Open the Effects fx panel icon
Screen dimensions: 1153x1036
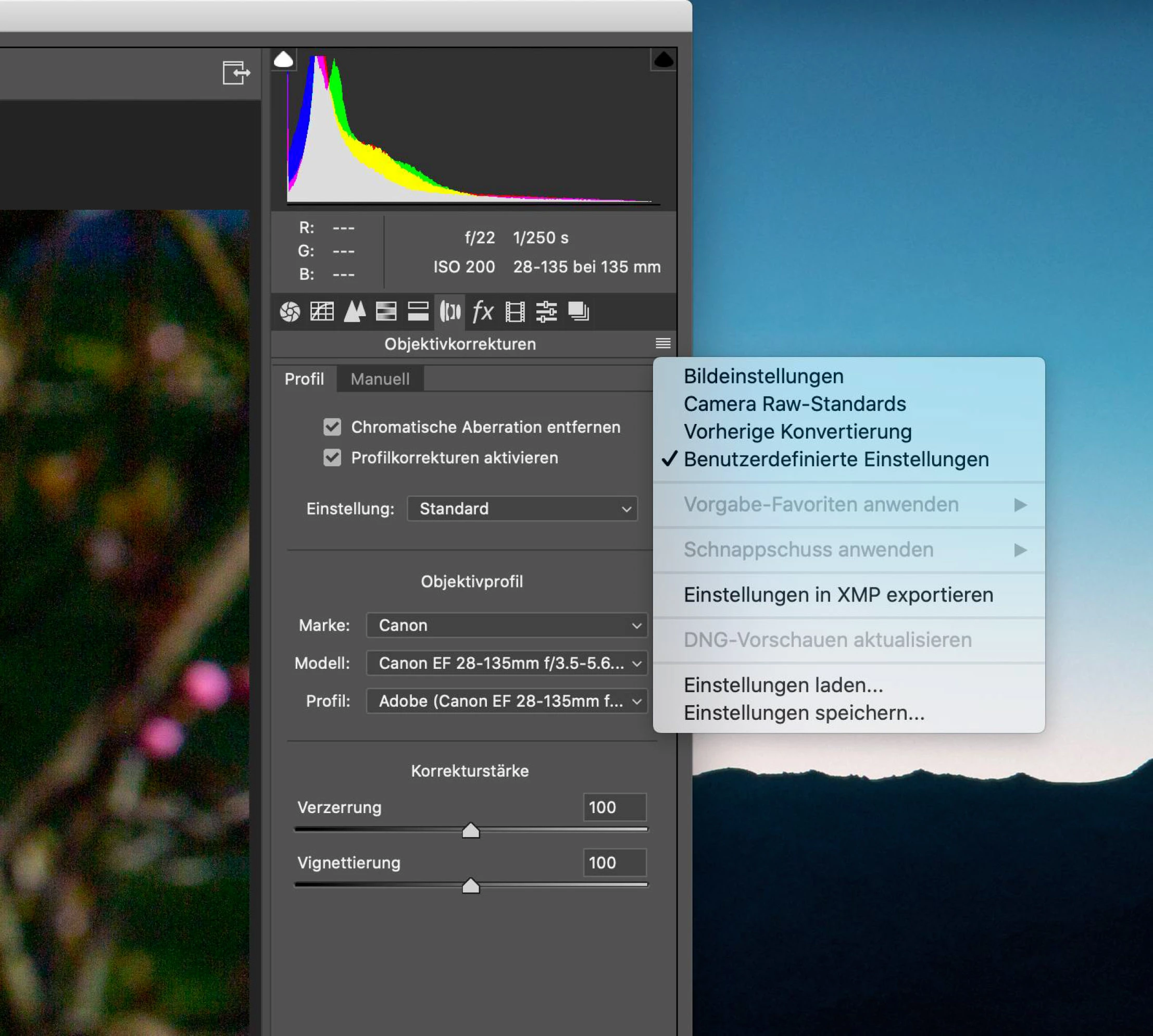483,311
